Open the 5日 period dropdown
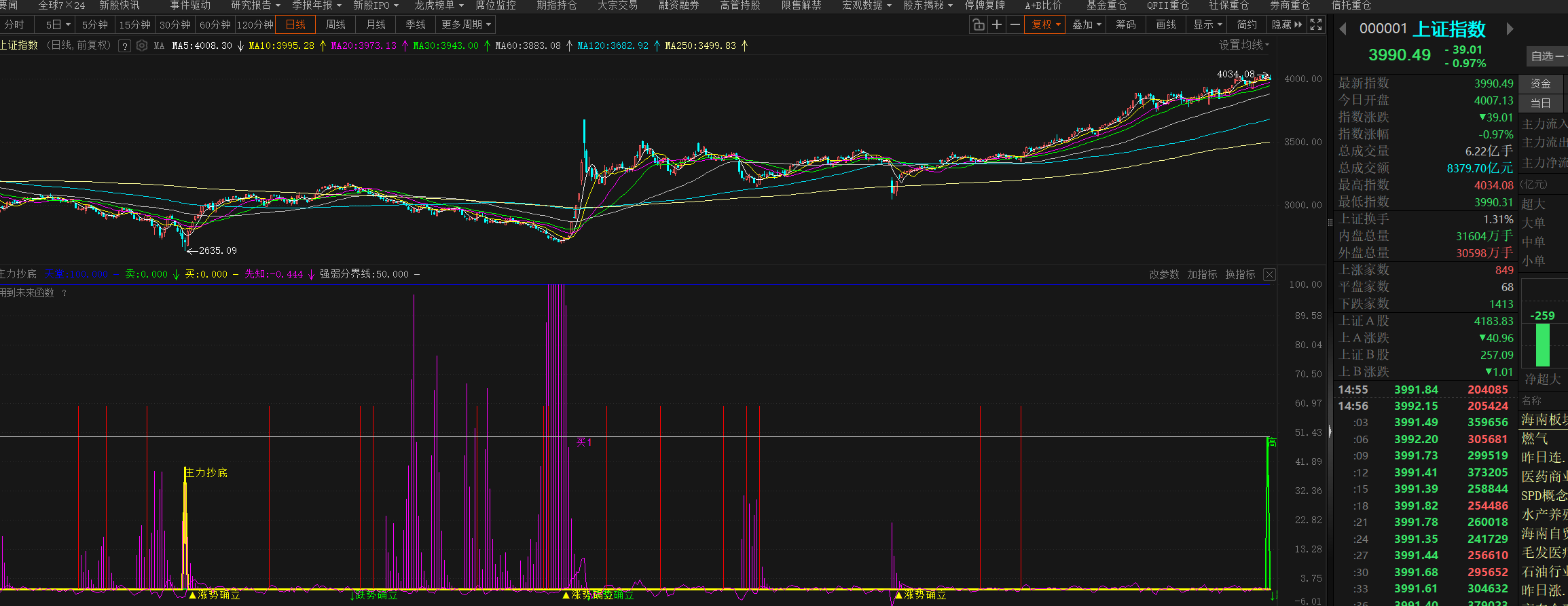1568x606 pixels. (58, 25)
